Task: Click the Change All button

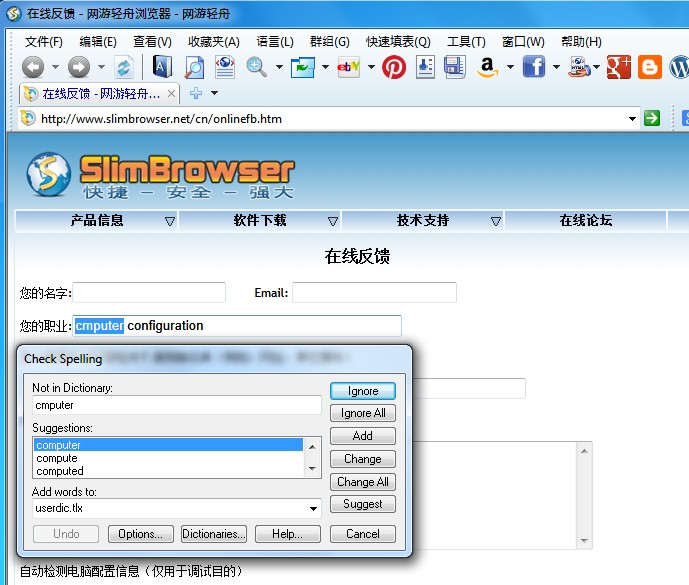Action: [x=363, y=482]
